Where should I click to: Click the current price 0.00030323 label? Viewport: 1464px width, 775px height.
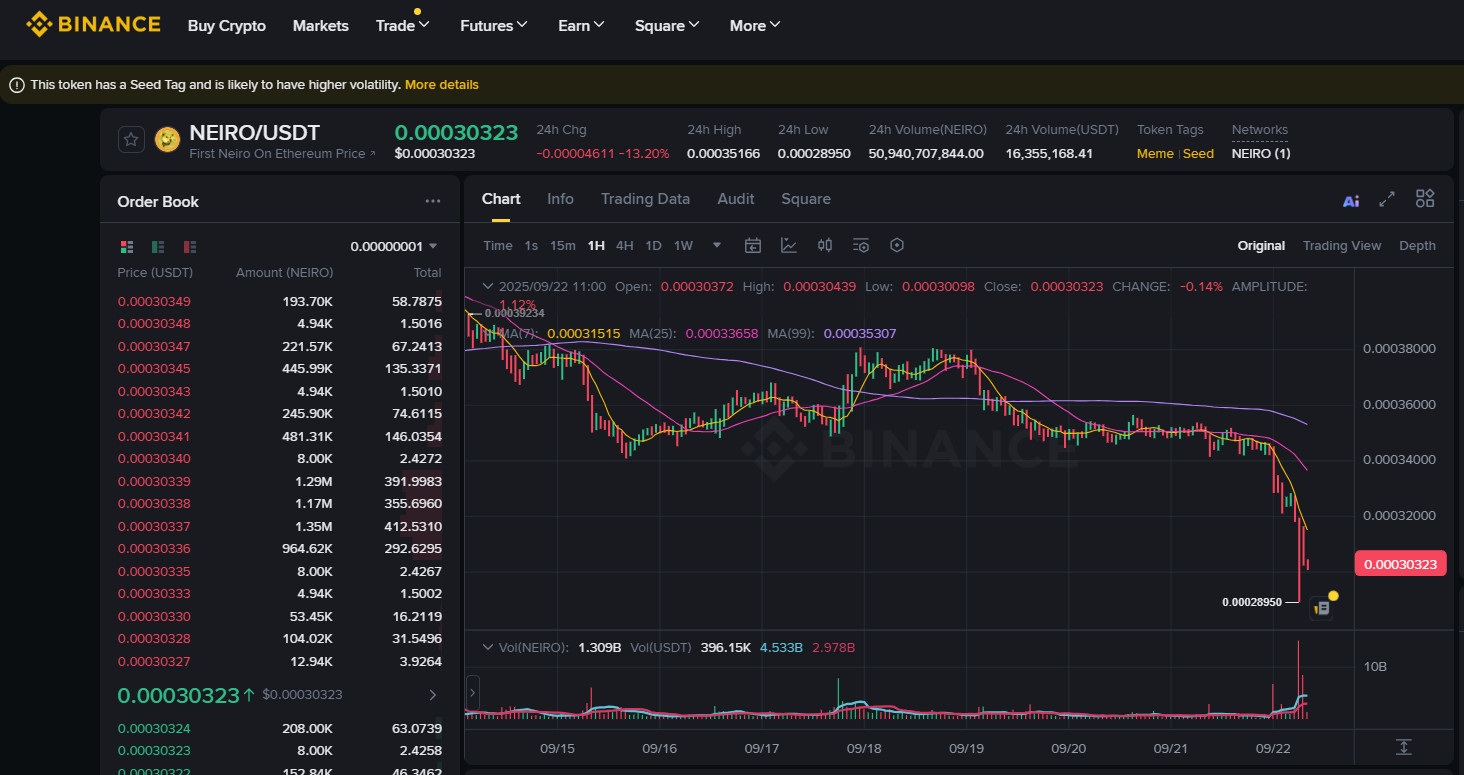[1400, 563]
